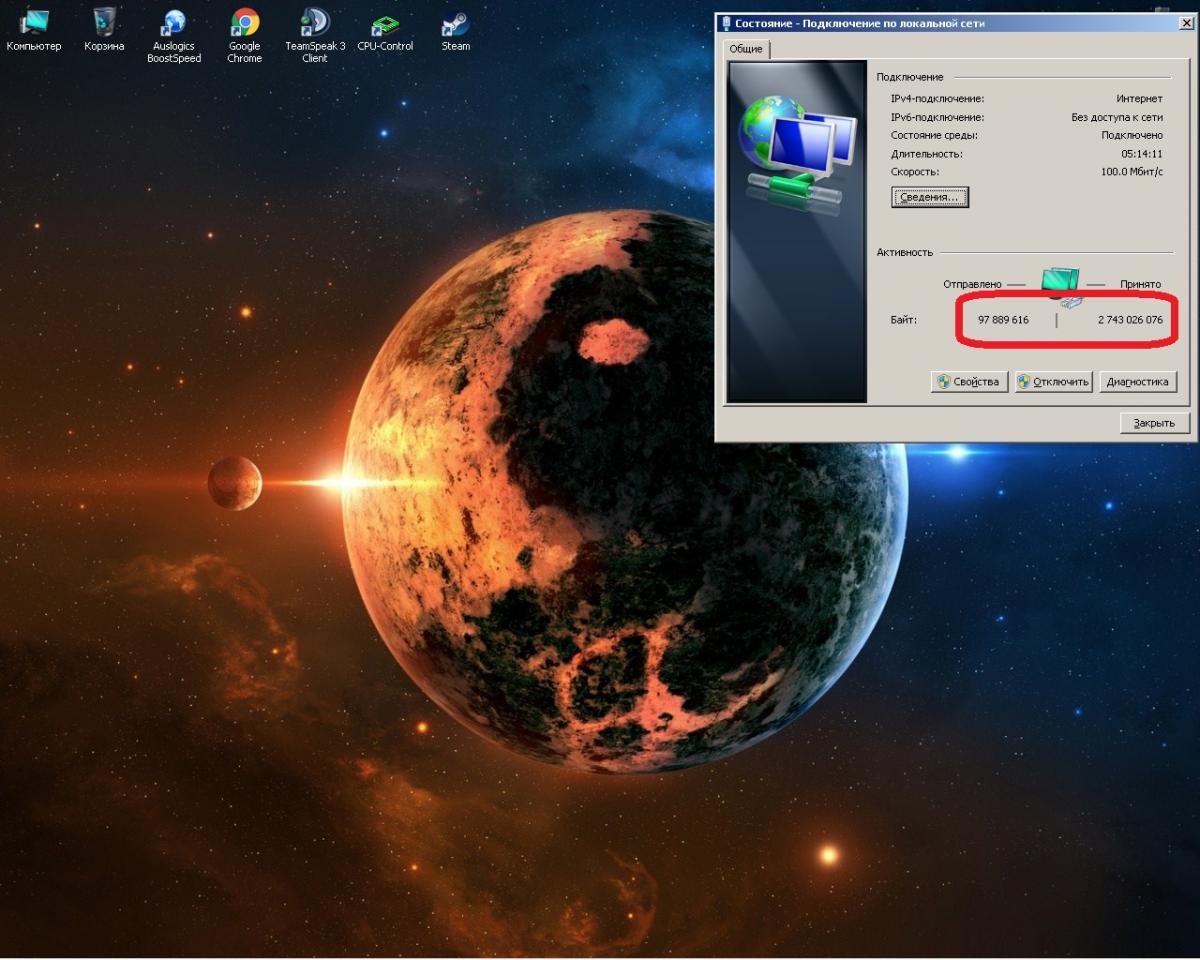Screen dimensions: 1200x960
Task: Click the activity monitors icon between Отправлено and Принято
Action: 1060,286
